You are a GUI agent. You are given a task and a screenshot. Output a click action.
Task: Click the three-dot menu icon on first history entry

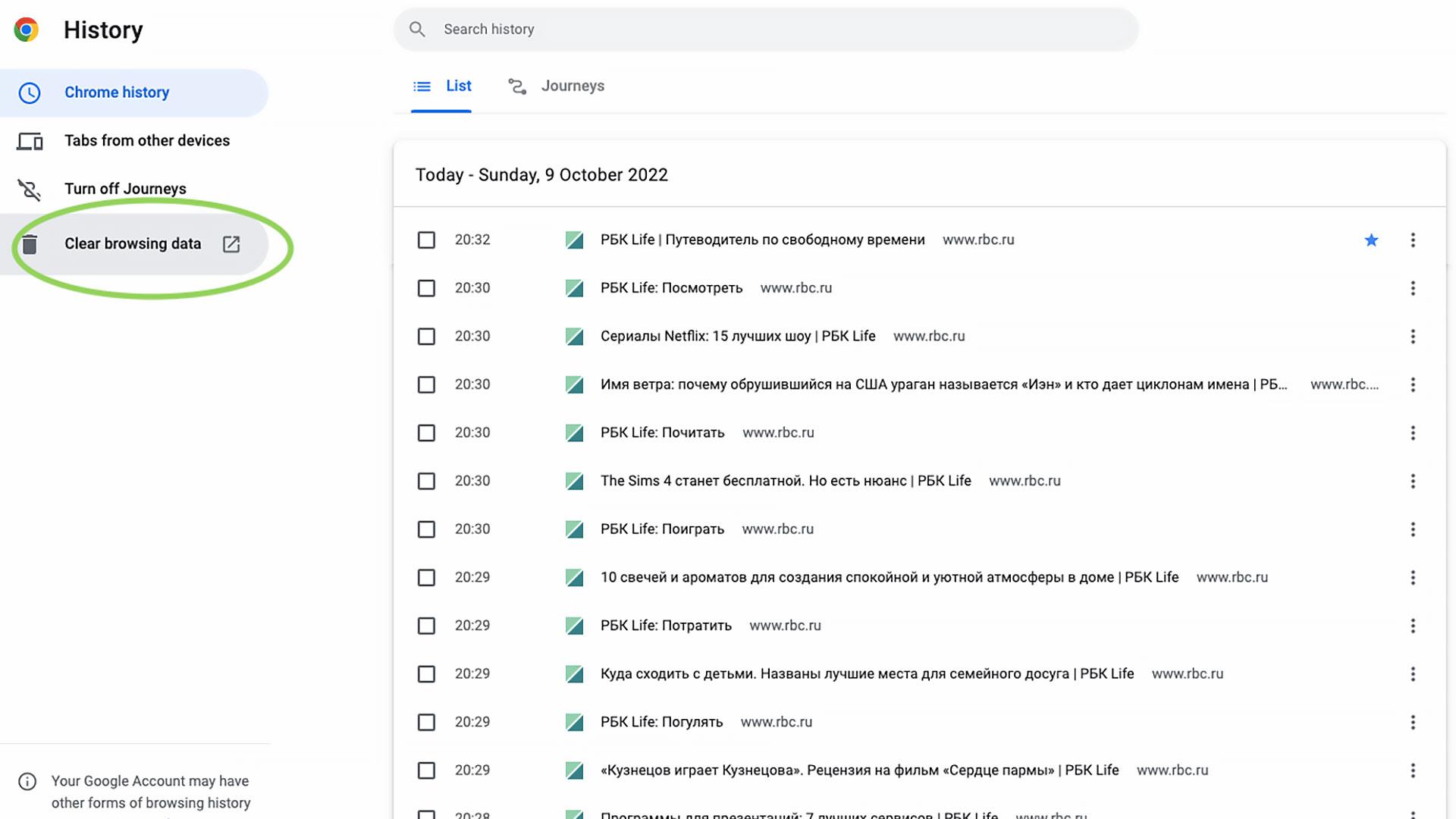tap(1413, 240)
